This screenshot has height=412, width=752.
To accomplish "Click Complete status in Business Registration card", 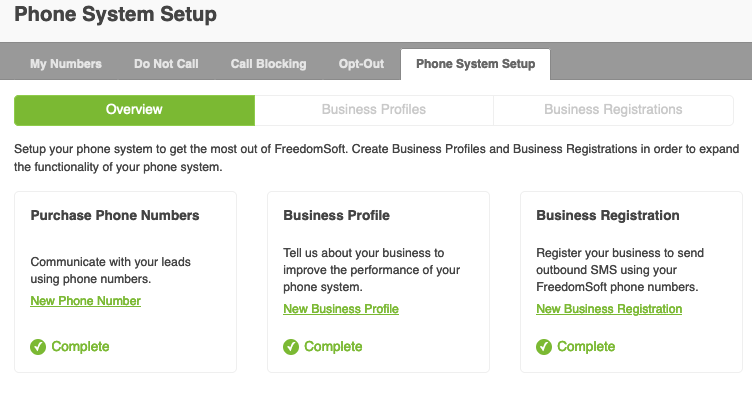I will [586, 347].
